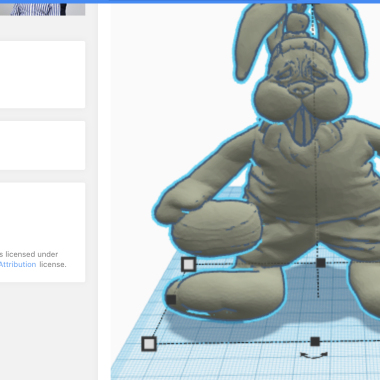
Task: Click the Attribution license link
Action: click(18, 264)
